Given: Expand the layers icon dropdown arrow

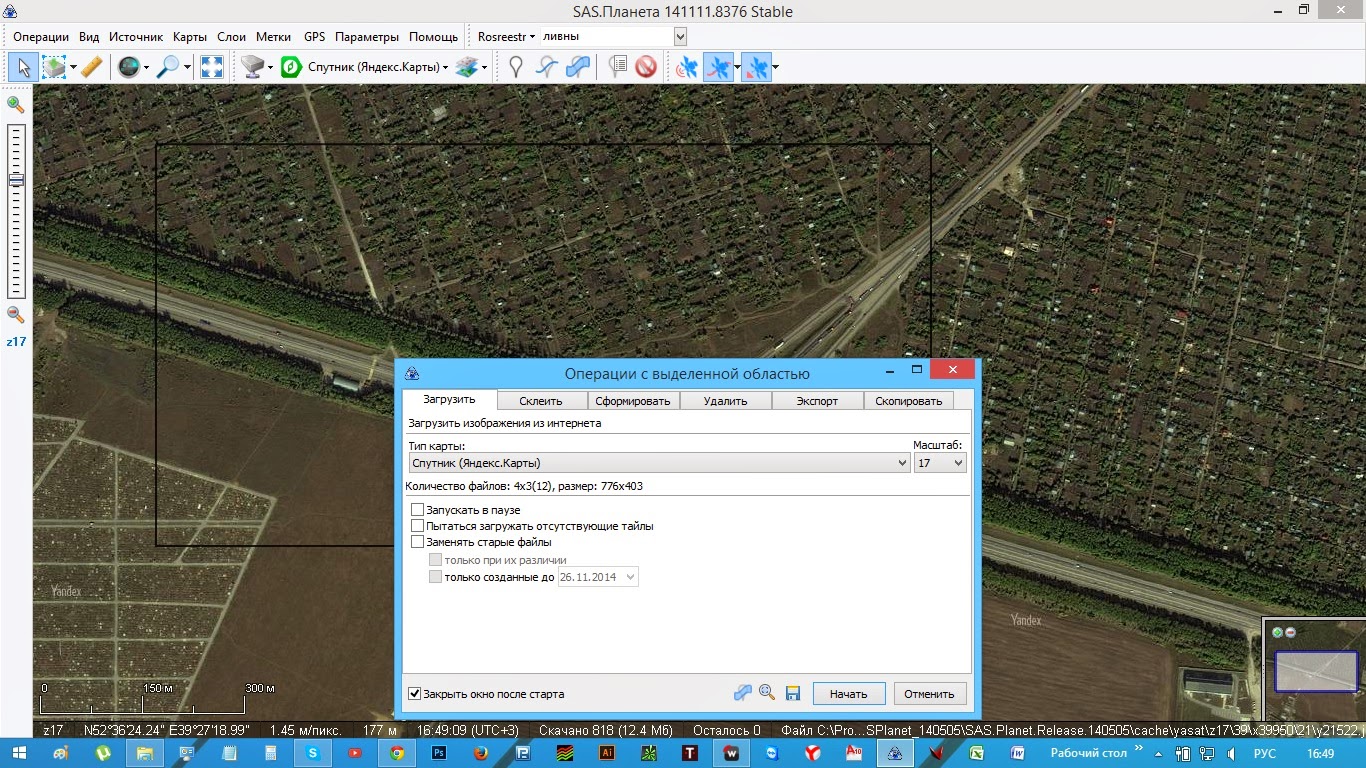Looking at the screenshot, I should [x=484, y=68].
